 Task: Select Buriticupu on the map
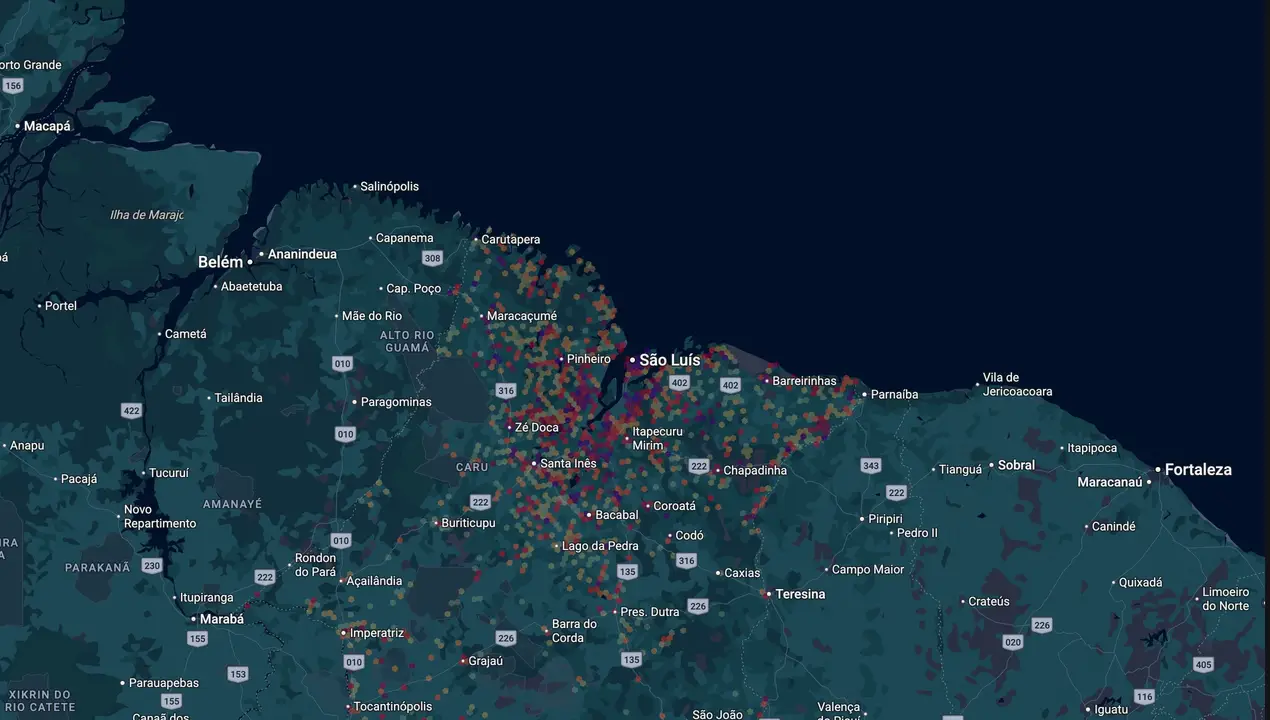click(468, 523)
